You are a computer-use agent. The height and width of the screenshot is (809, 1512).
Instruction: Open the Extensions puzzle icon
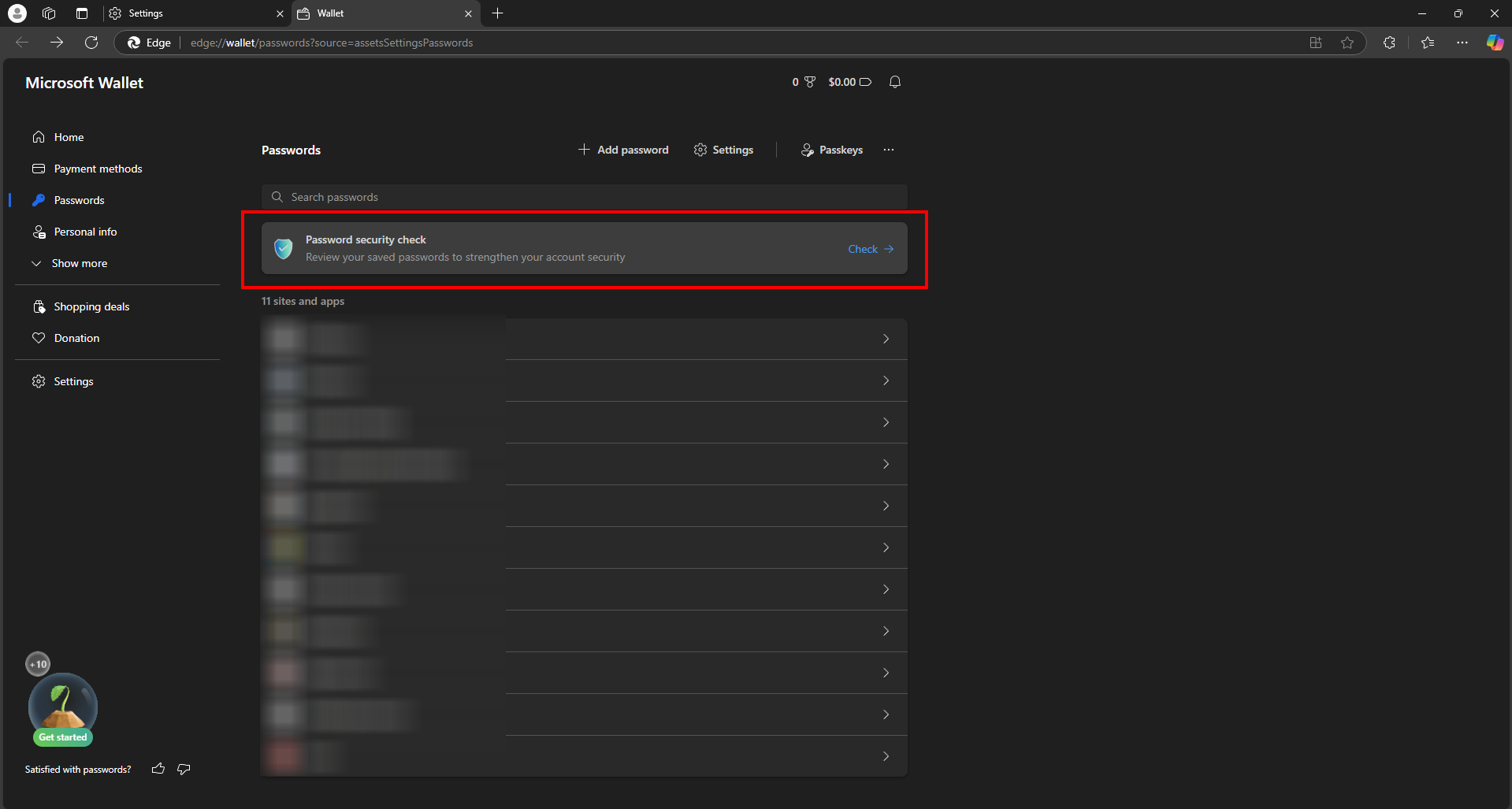1389,43
